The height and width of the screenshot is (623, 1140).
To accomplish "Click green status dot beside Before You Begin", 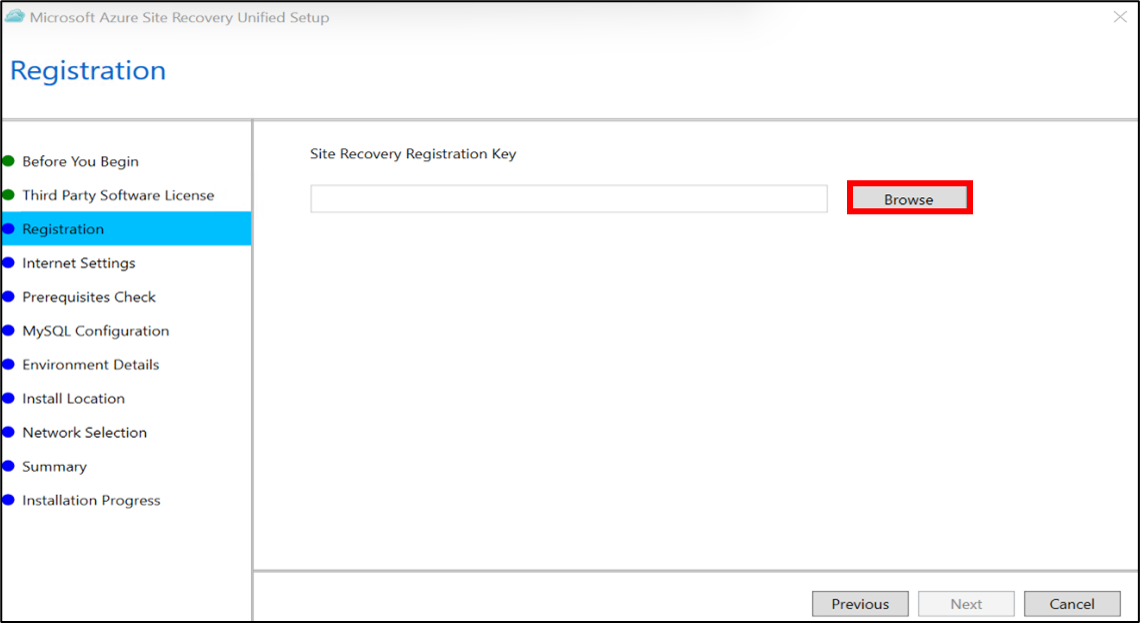I will [x=8, y=161].
